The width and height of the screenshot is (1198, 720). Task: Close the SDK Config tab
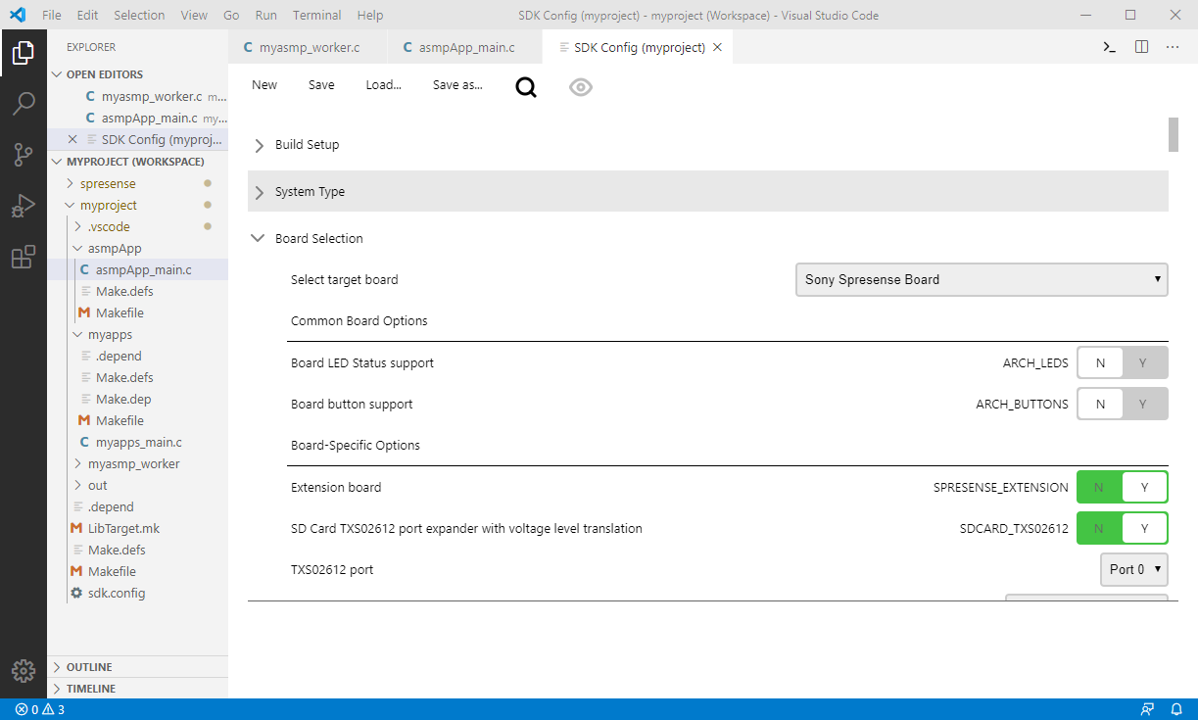(717, 47)
